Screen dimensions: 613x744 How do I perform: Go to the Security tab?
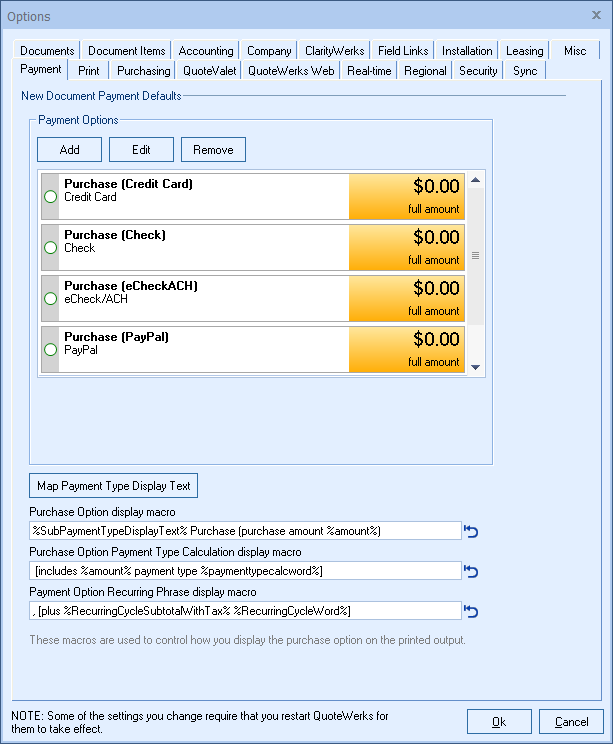(x=478, y=71)
